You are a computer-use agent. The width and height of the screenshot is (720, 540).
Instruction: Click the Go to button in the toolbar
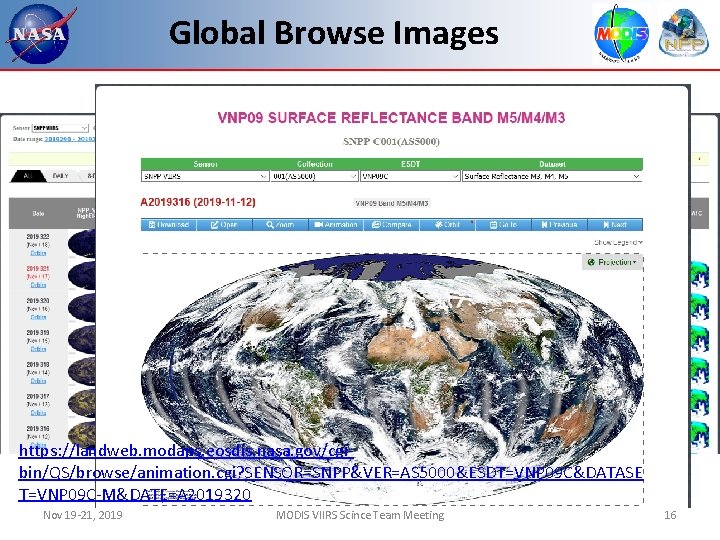point(503,225)
